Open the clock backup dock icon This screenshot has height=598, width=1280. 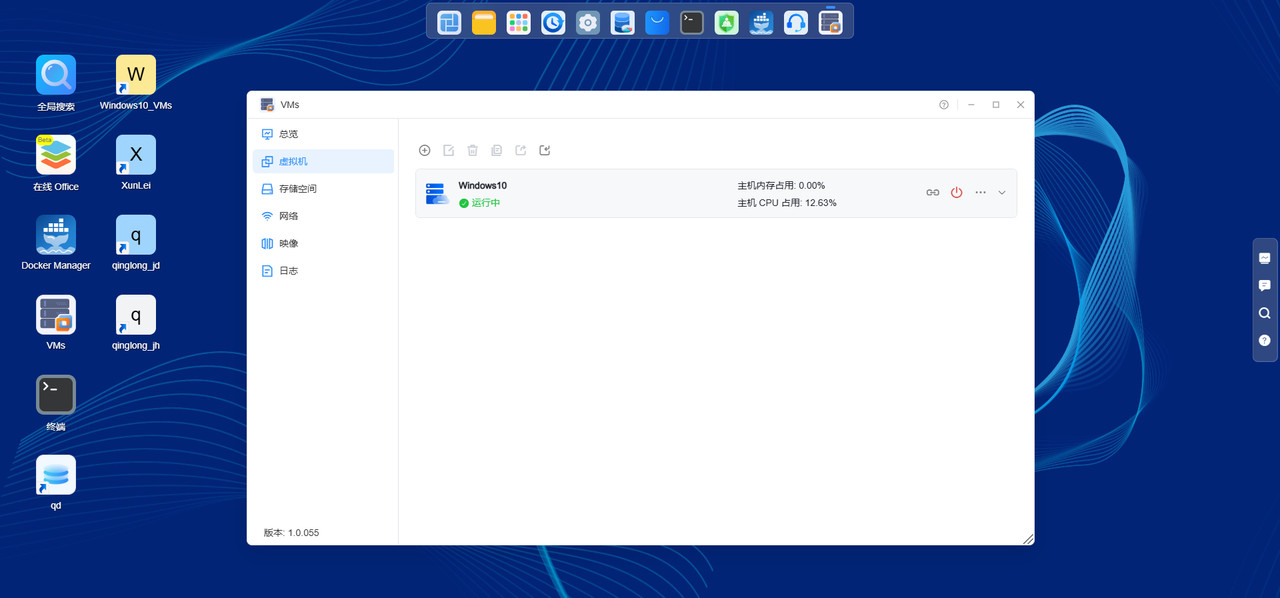(553, 22)
